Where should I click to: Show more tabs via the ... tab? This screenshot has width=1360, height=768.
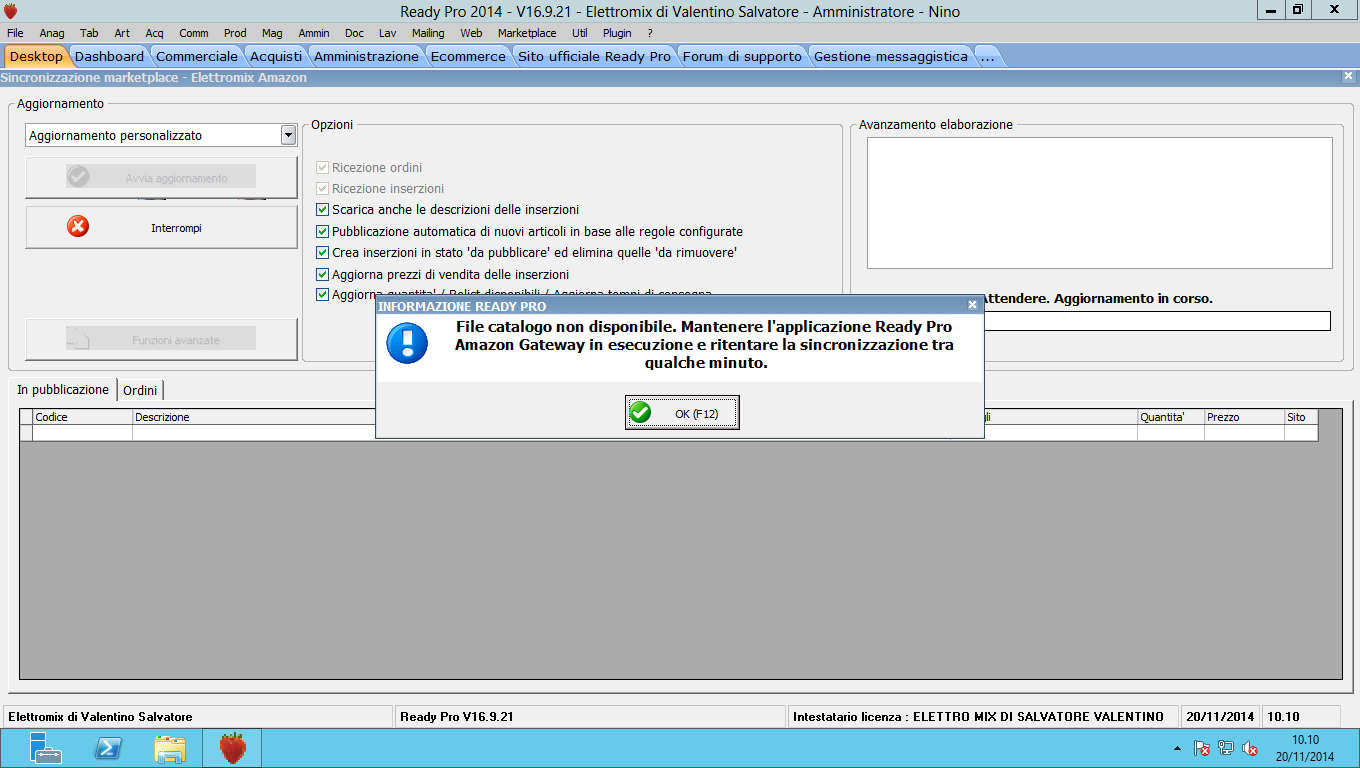987,56
